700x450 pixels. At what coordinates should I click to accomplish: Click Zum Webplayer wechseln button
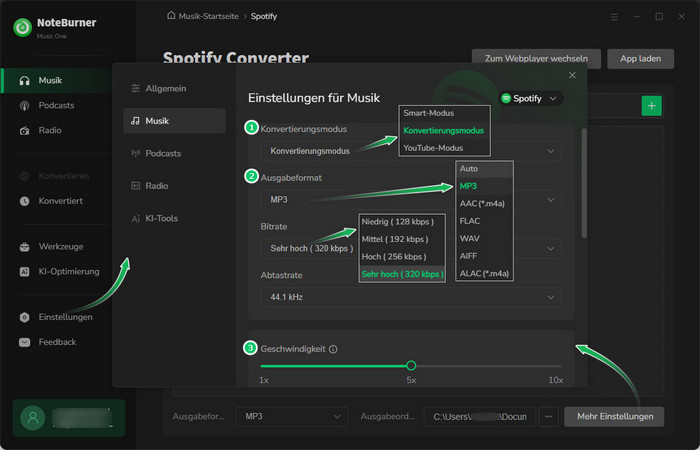pos(536,58)
